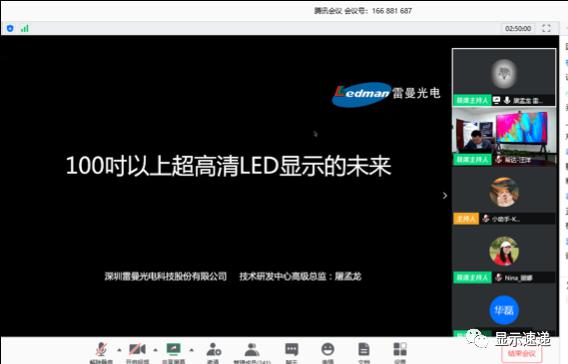
Task: Expand screen share options arrow
Action: tap(191, 350)
